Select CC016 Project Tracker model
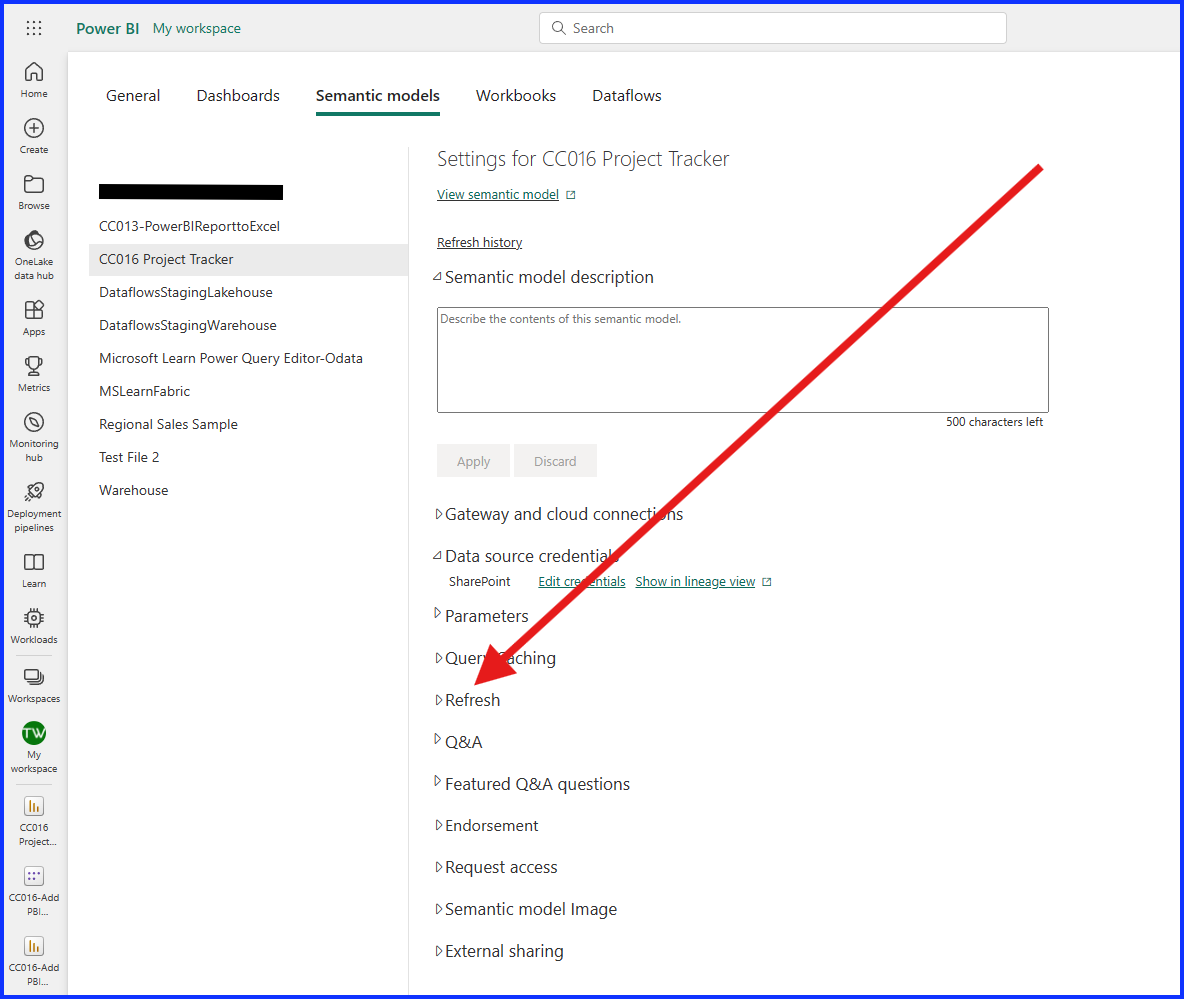Viewport: 1184px width, 999px height. point(248,260)
